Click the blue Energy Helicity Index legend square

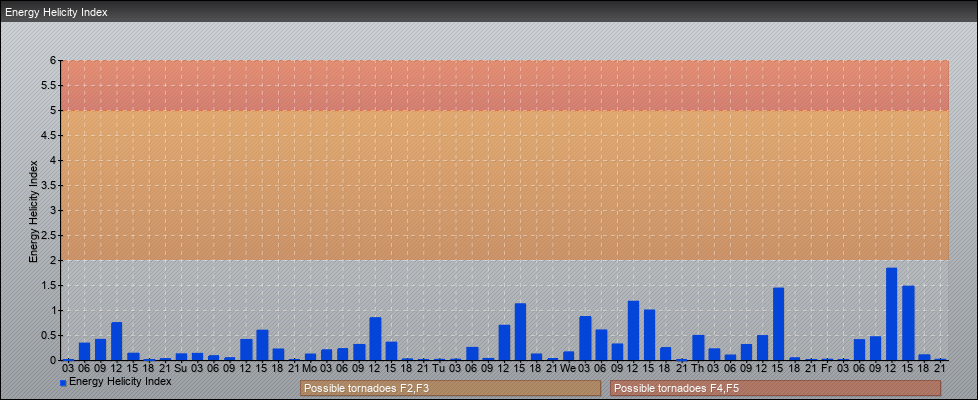[x=63, y=383]
